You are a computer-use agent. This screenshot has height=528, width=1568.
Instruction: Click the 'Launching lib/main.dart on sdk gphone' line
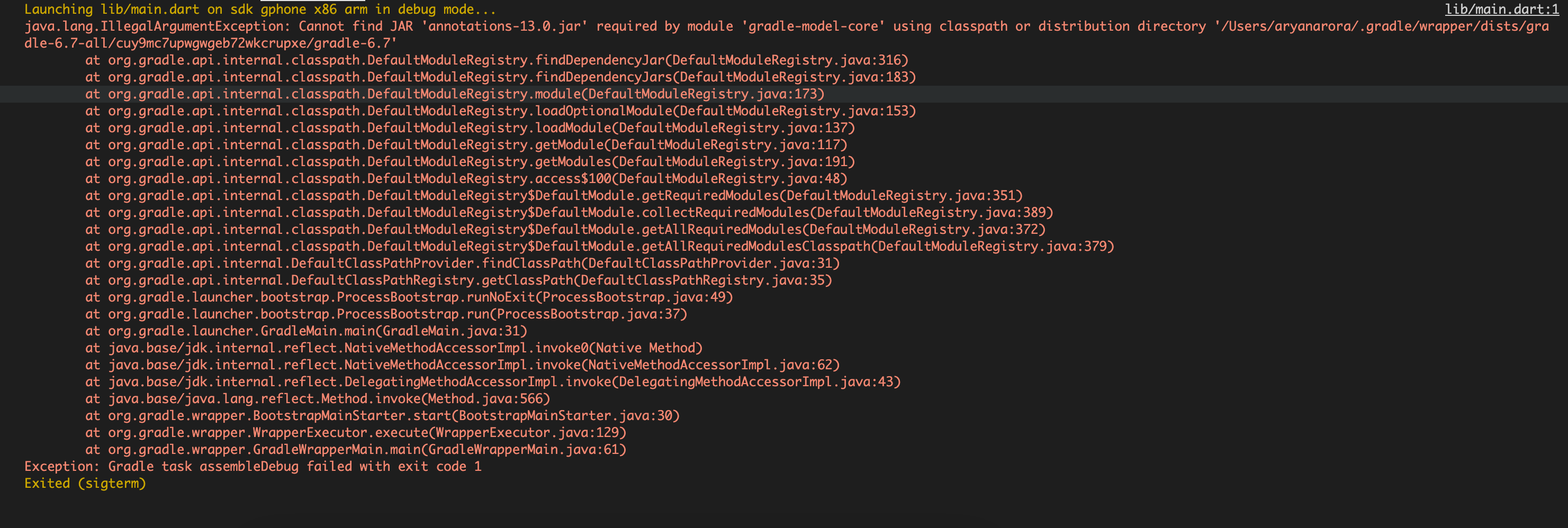[260, 10]
